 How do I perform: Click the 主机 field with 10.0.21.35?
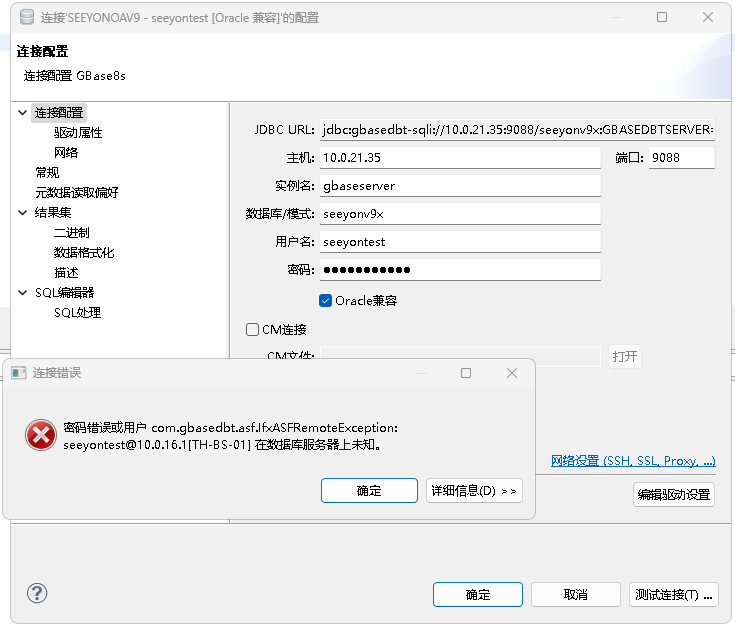click(x=460, y=158)
